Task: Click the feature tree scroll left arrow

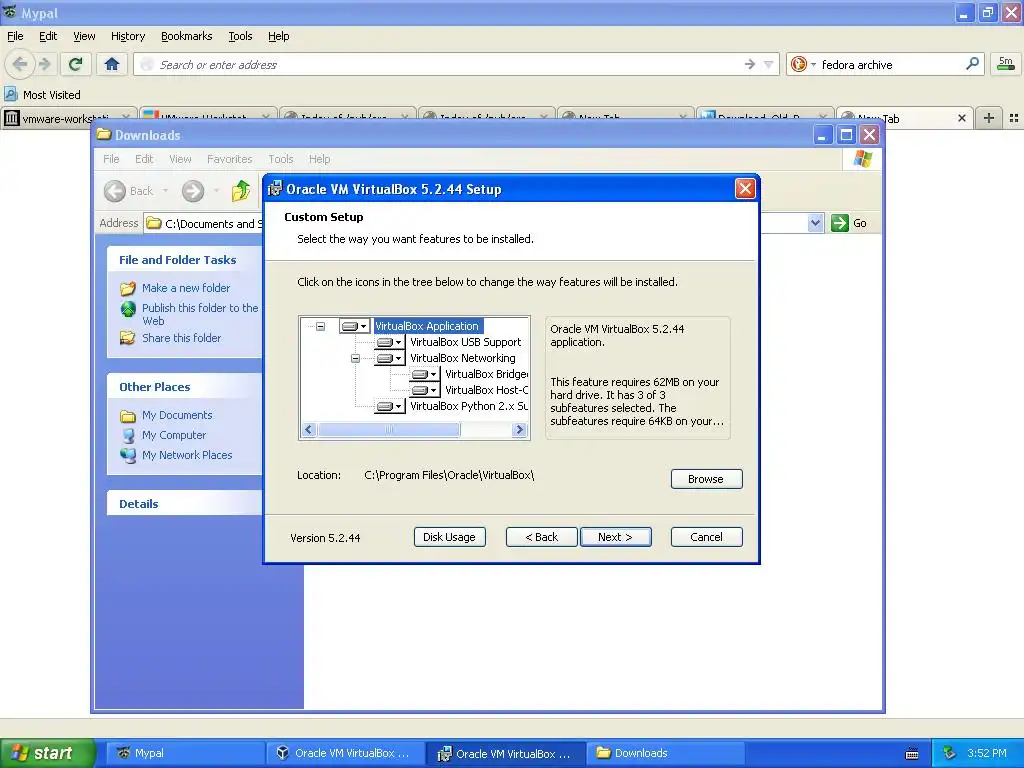Action: coord(310,430)
